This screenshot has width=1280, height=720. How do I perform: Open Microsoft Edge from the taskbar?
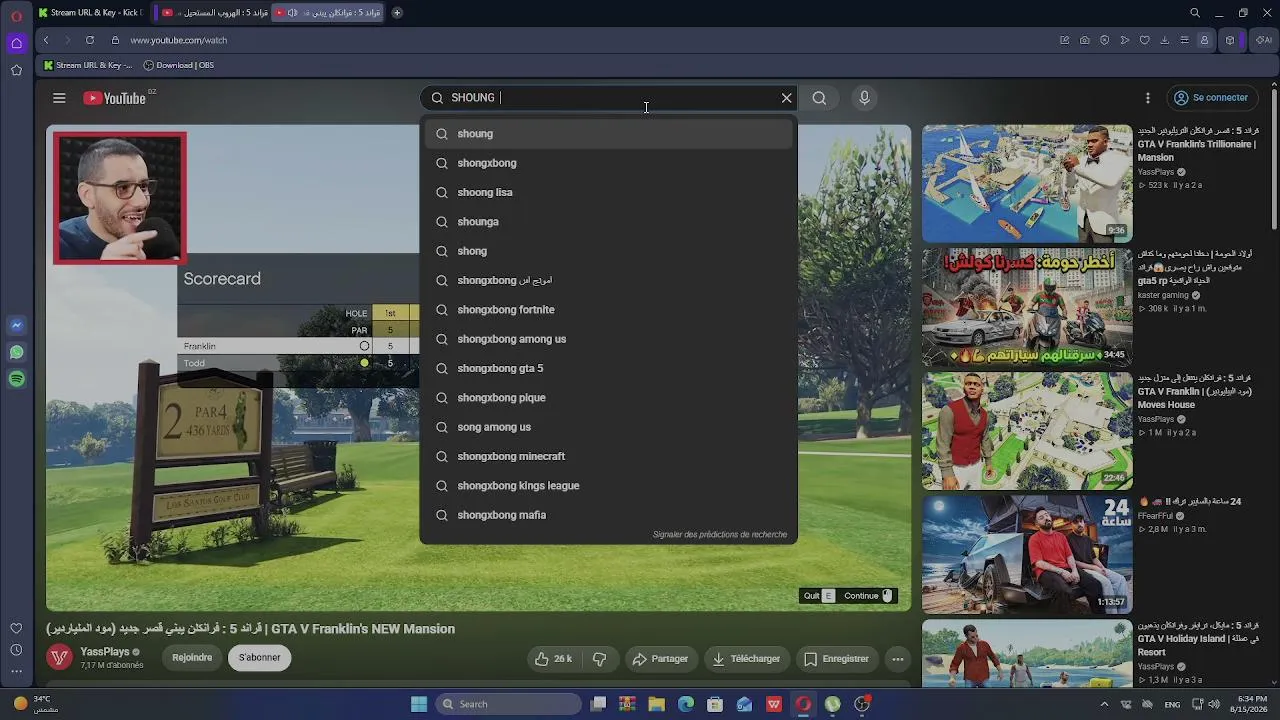pos(686,704)
